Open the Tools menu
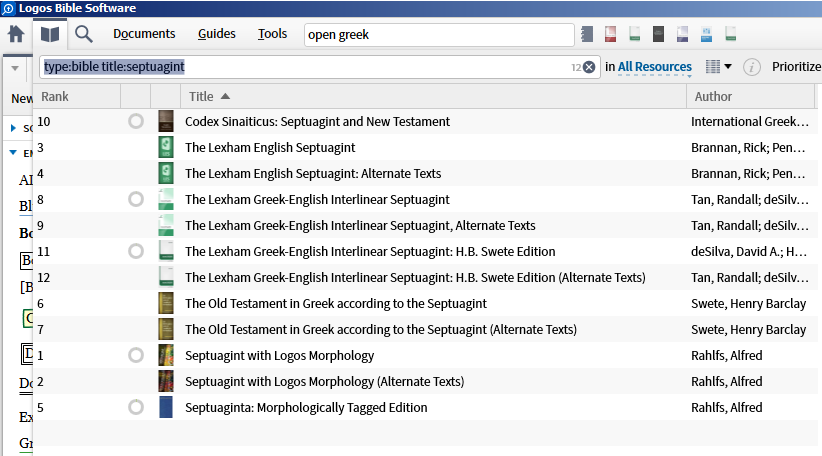Screen dimensions: 822x456 coord(272,34)
